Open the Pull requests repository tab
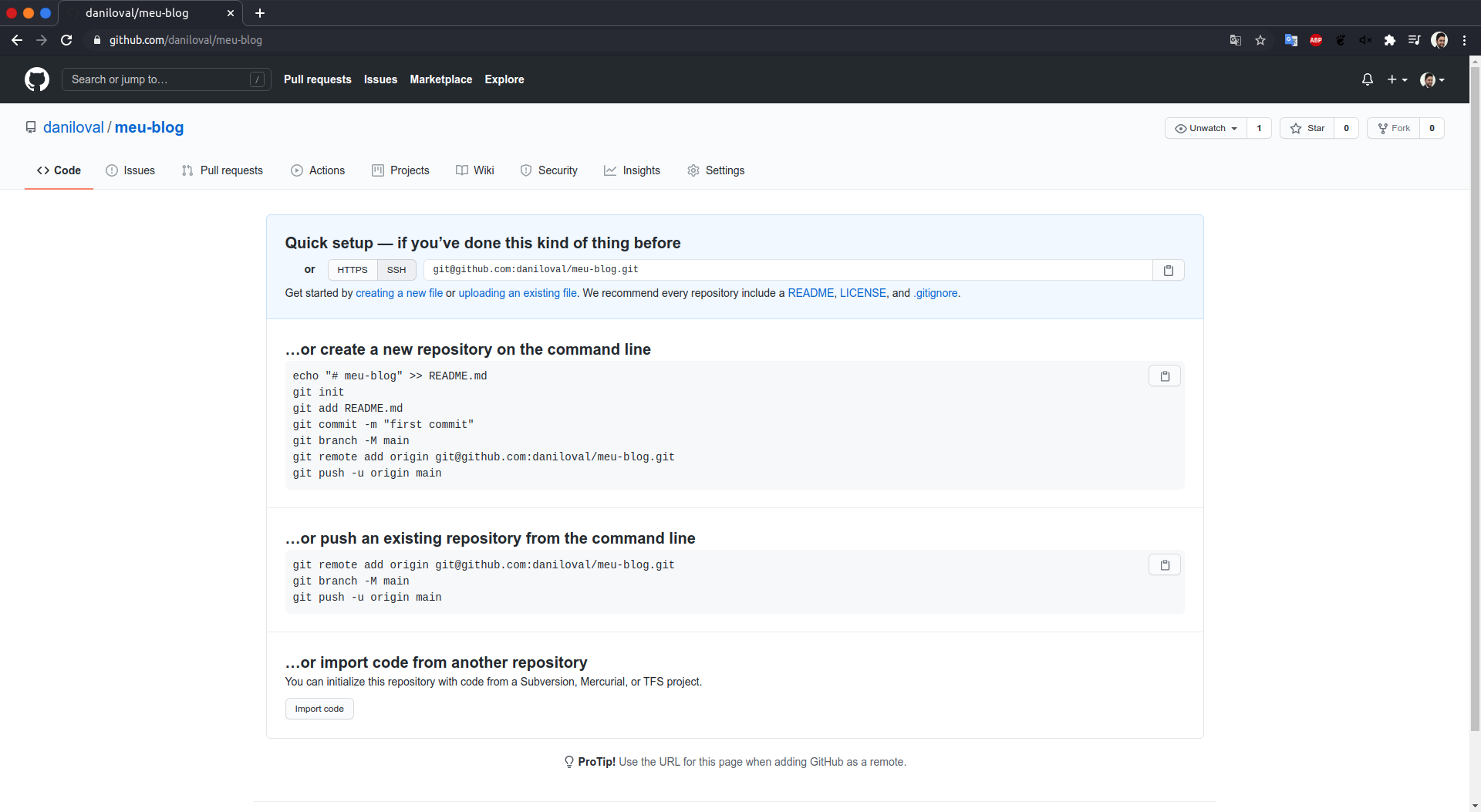Image resolution: width=1481 pixels, height=812 pixels. 222,170
